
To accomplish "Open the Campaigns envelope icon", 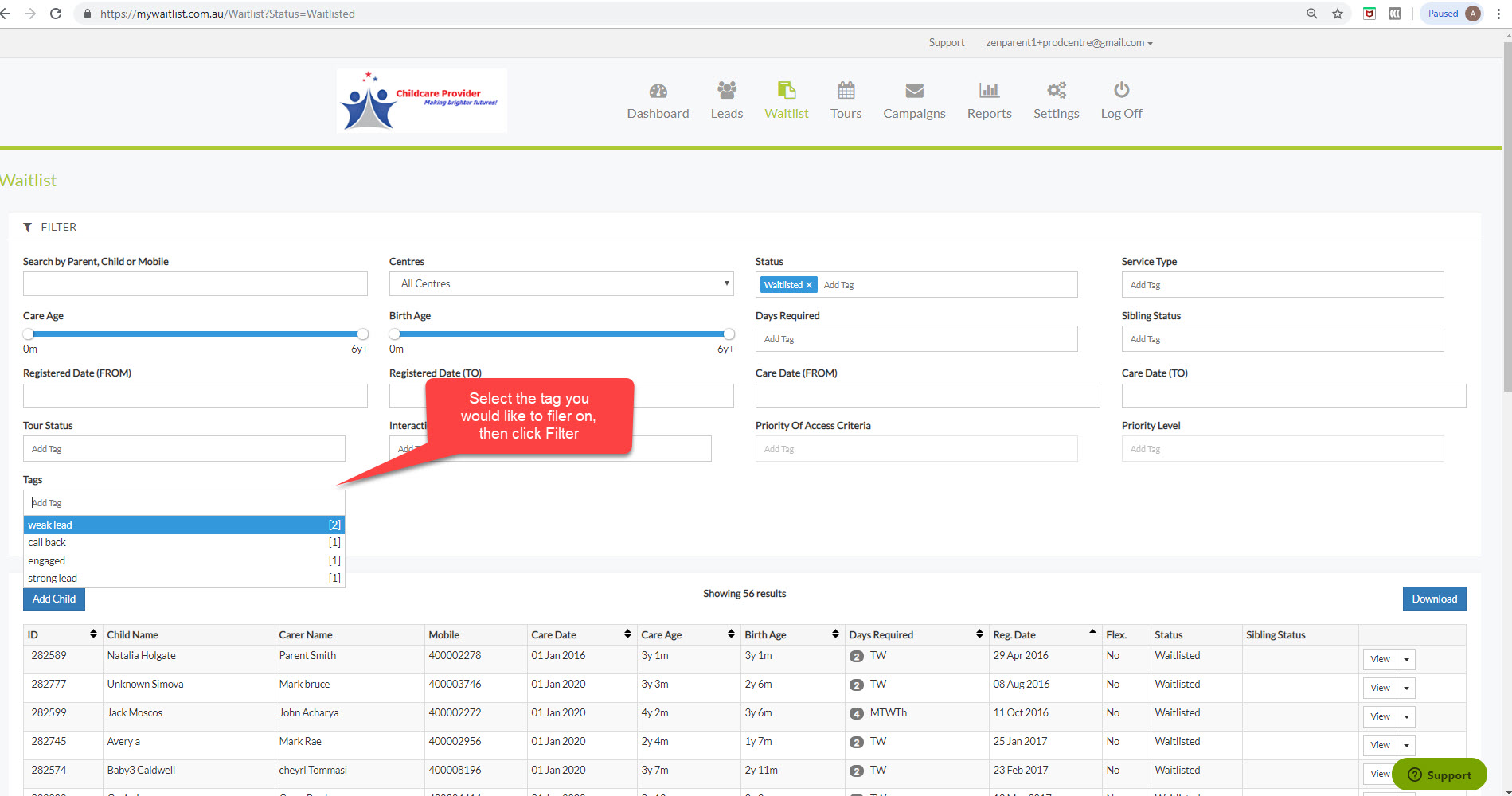I will [914, 91].
